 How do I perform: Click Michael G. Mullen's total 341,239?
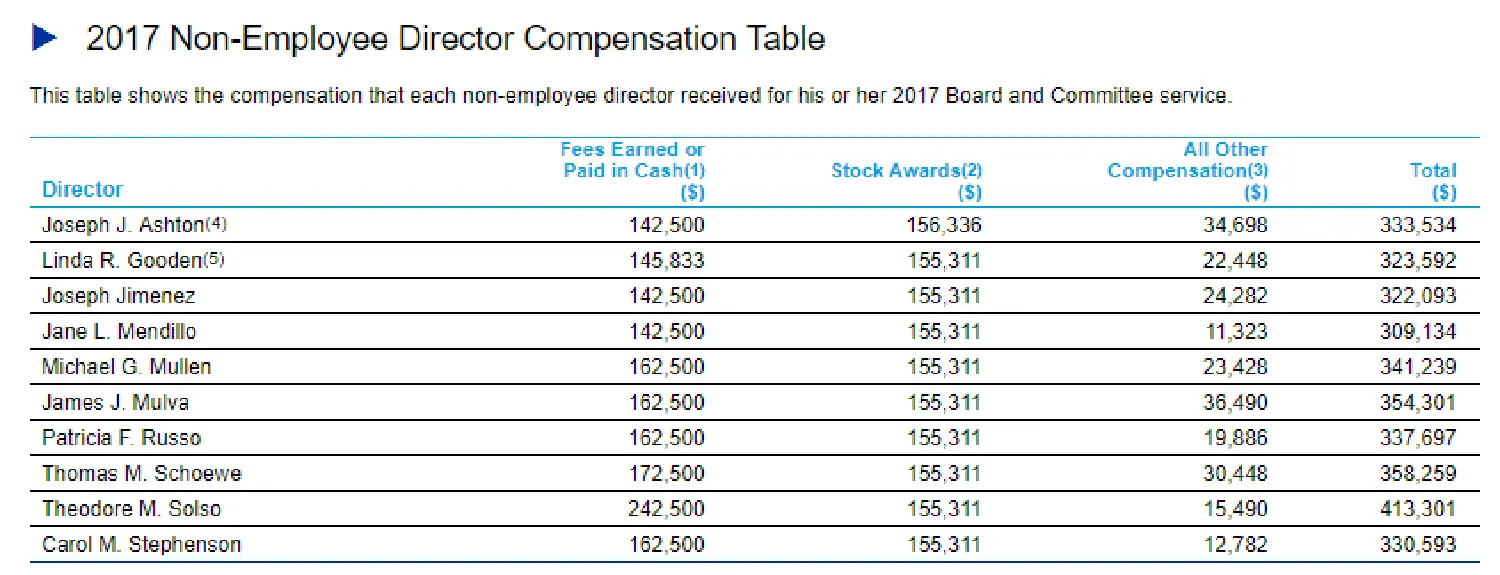1418,367
